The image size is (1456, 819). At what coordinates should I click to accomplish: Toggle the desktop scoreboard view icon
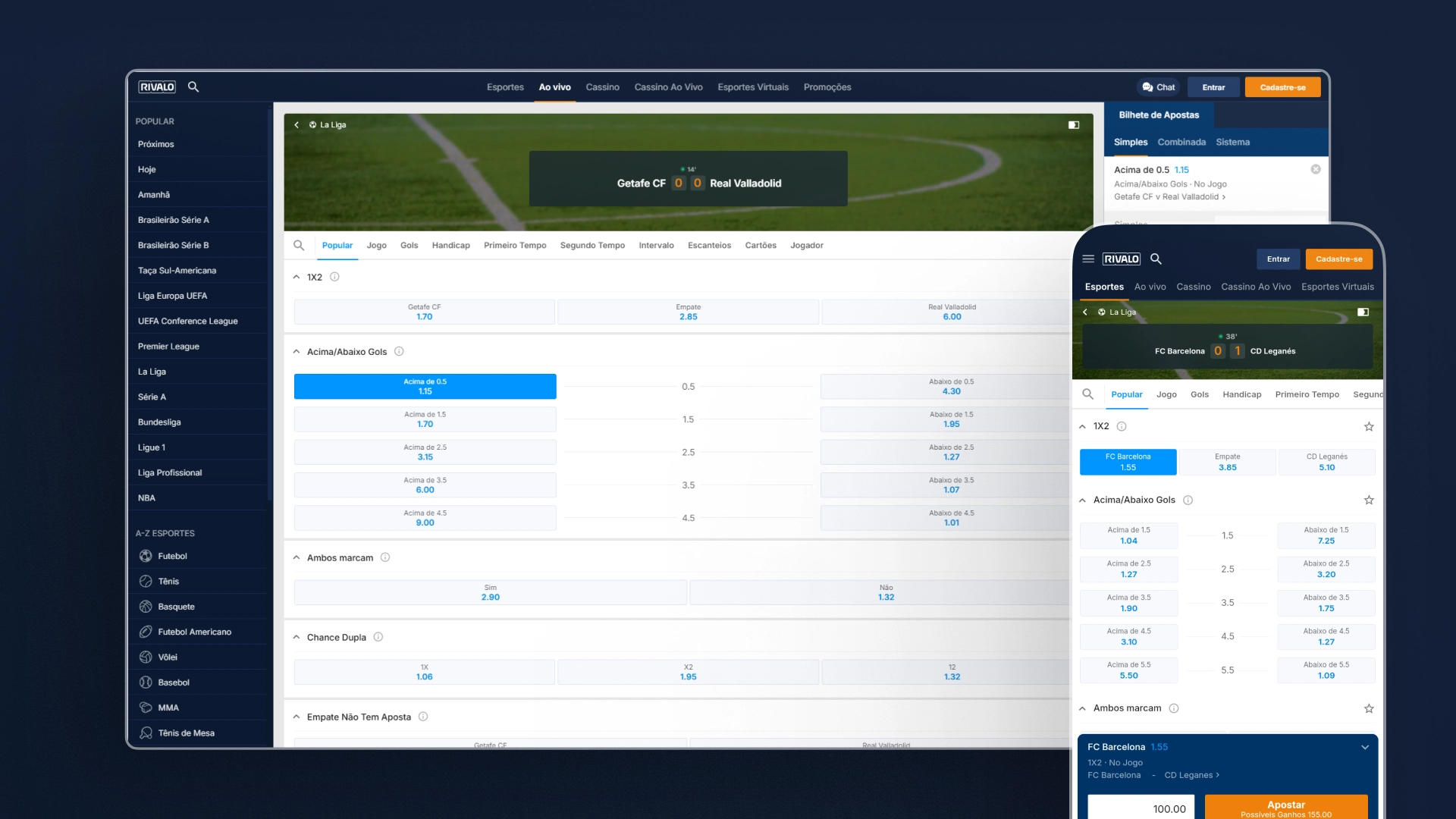(x=1074, y=125)
